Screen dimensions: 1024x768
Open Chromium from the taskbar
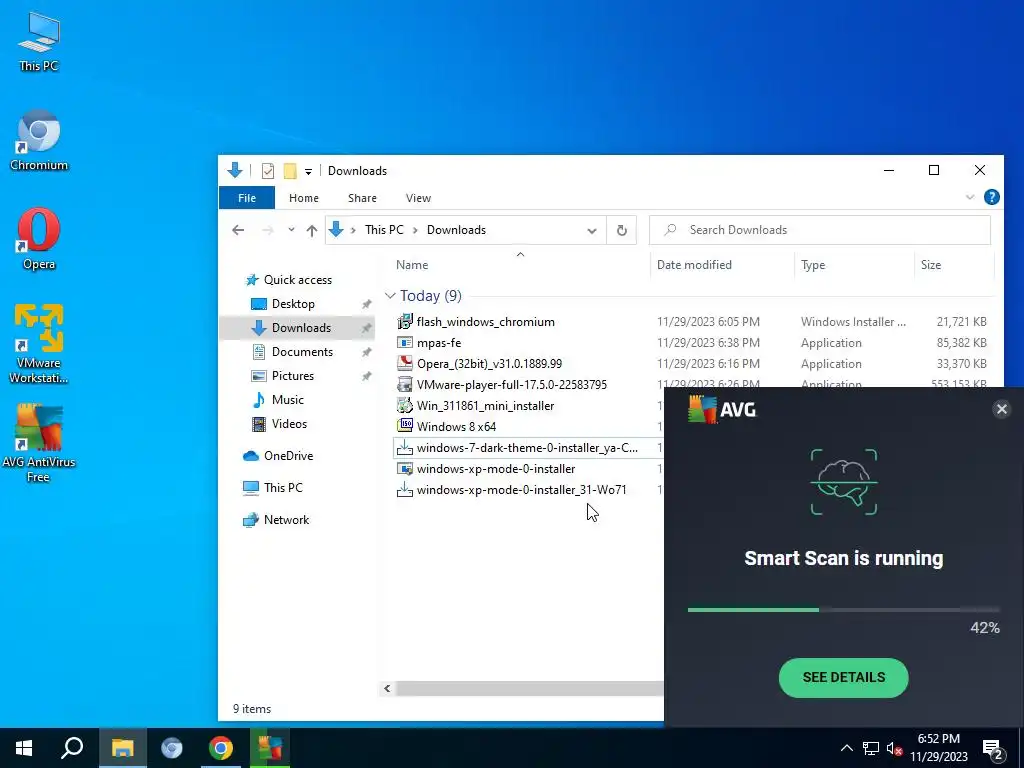pos(172,748)
